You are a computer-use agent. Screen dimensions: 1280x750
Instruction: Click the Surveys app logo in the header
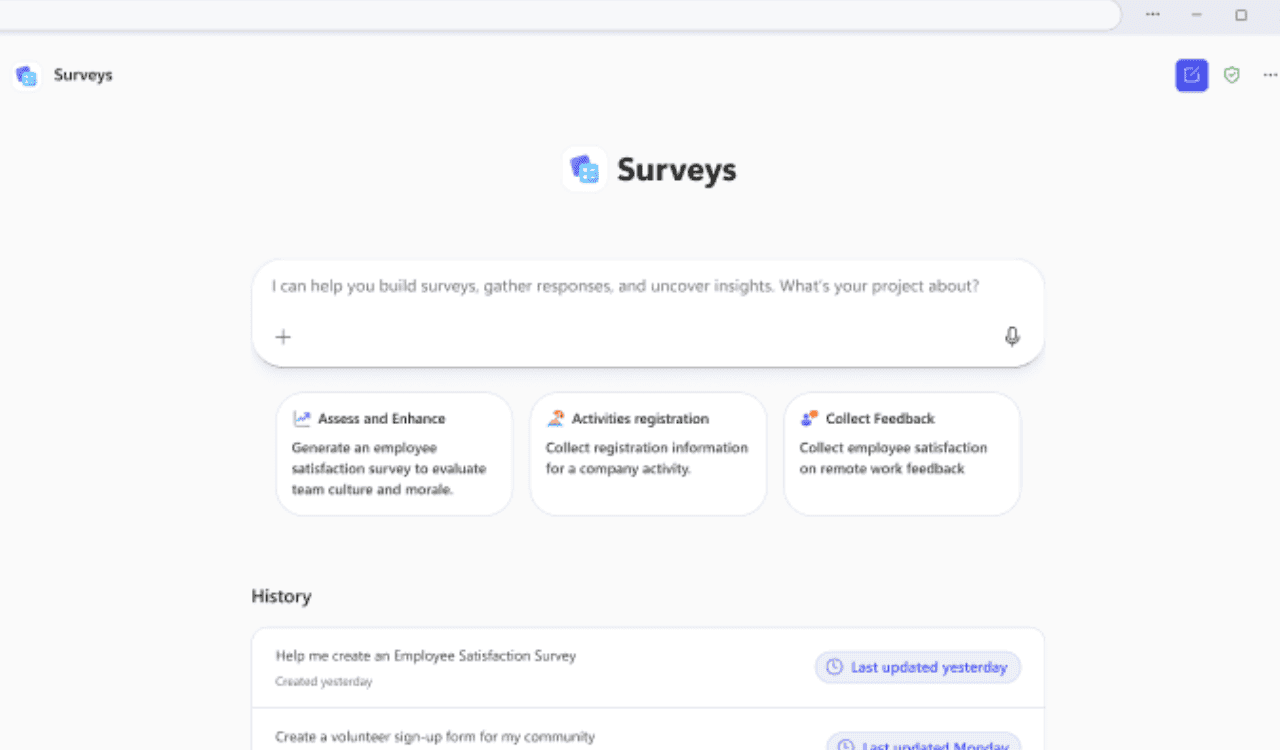pos(25,75)
